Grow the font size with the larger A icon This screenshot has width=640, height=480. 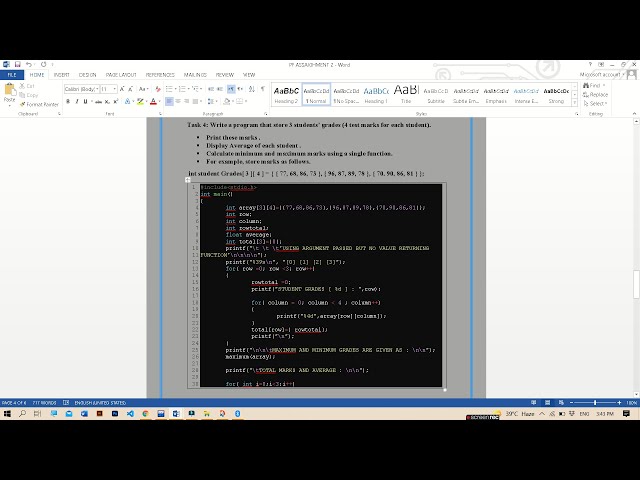[x=122, y=89]
